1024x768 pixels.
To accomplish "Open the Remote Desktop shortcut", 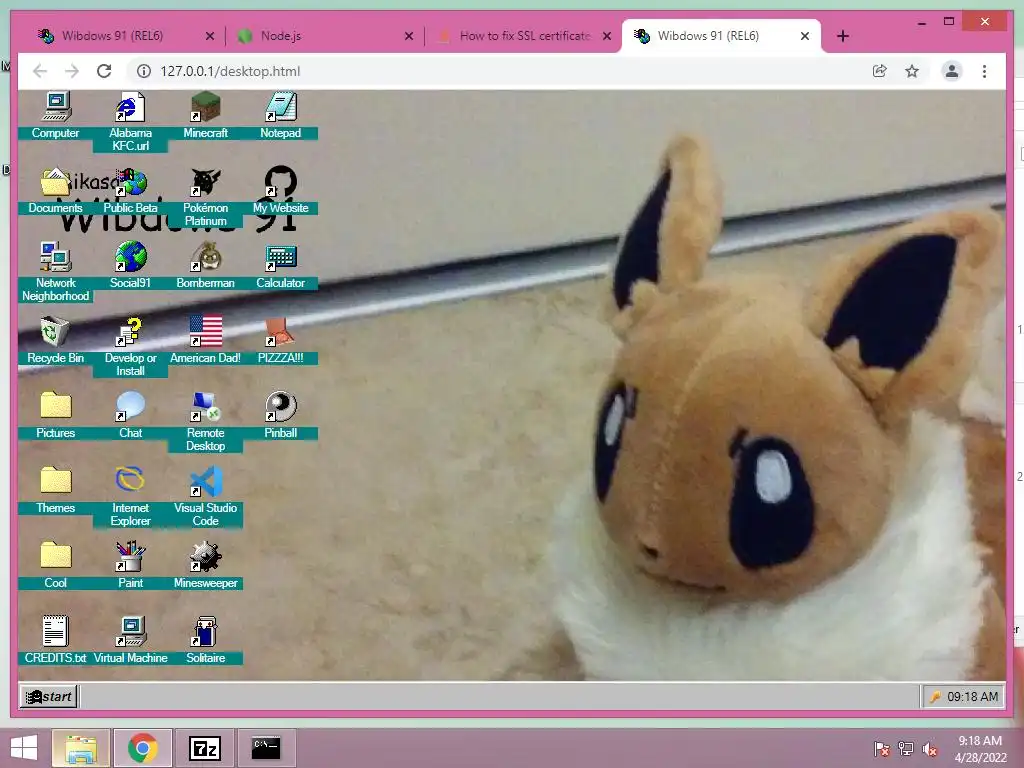I will pyautogui.click(x=206, y=422).
